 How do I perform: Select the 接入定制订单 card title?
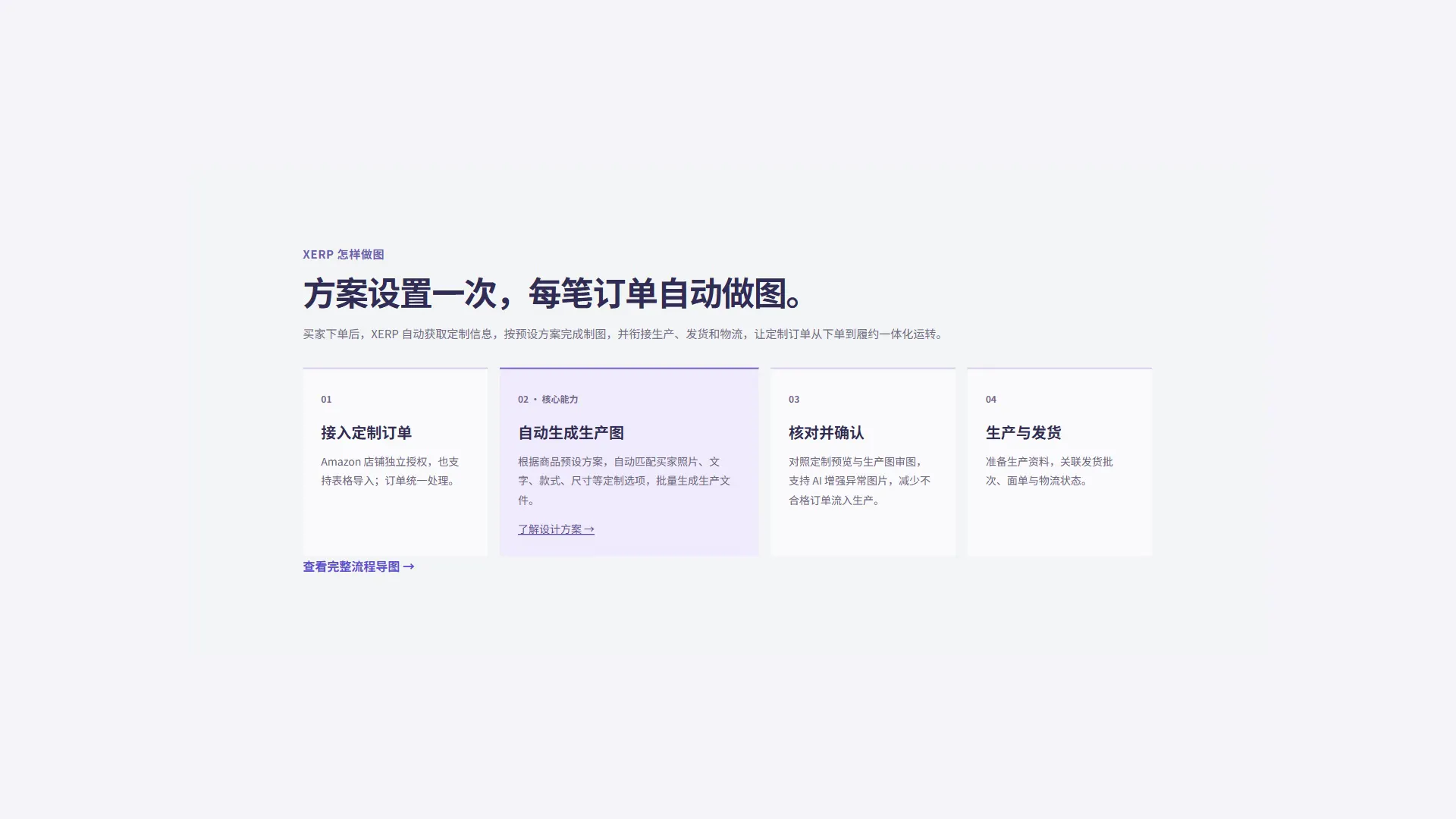(x=366, y=433)
